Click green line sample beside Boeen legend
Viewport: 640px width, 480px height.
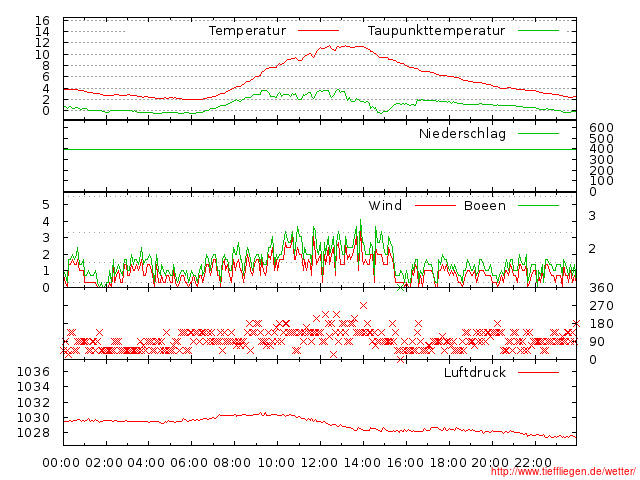pyautogui.click(x=538, y=205)
